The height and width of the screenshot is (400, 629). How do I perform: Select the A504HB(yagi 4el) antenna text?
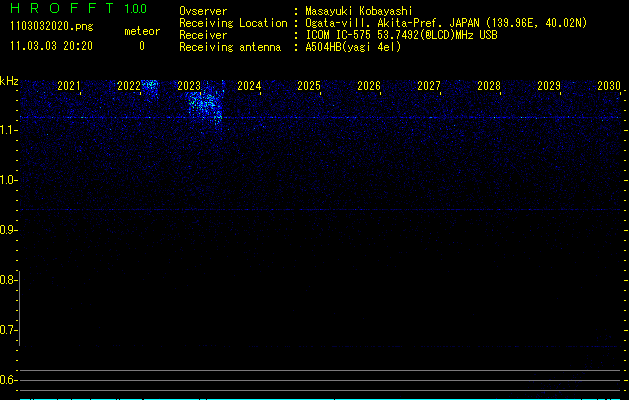tap(353, 47)
